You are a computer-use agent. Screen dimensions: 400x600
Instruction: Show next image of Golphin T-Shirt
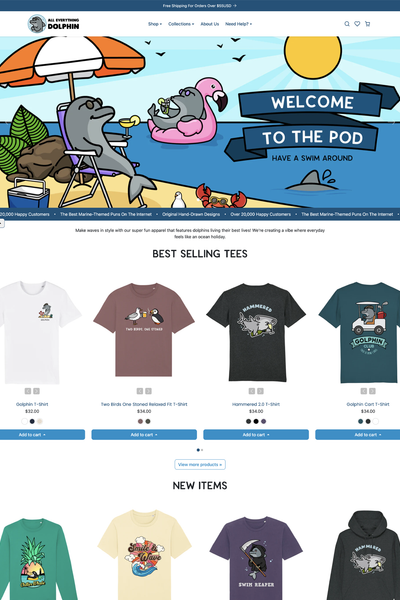pyautogui.click(x=36, y=391)
